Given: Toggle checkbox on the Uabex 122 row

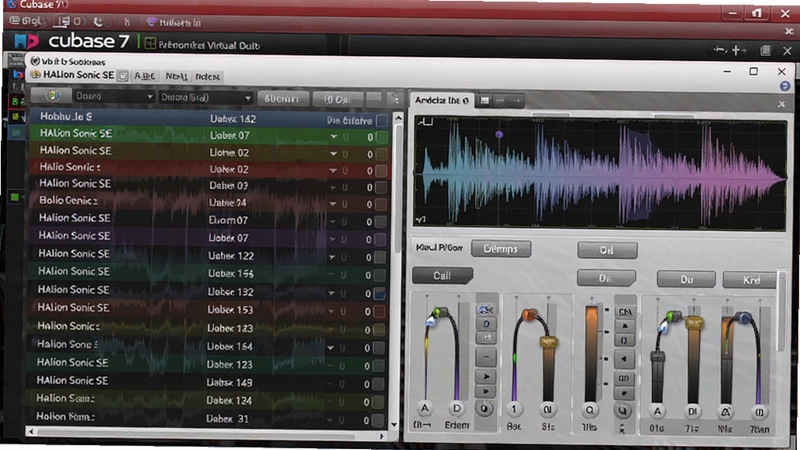Looking at the screenshot, I should pyautogui.click(x=380, y=257).
